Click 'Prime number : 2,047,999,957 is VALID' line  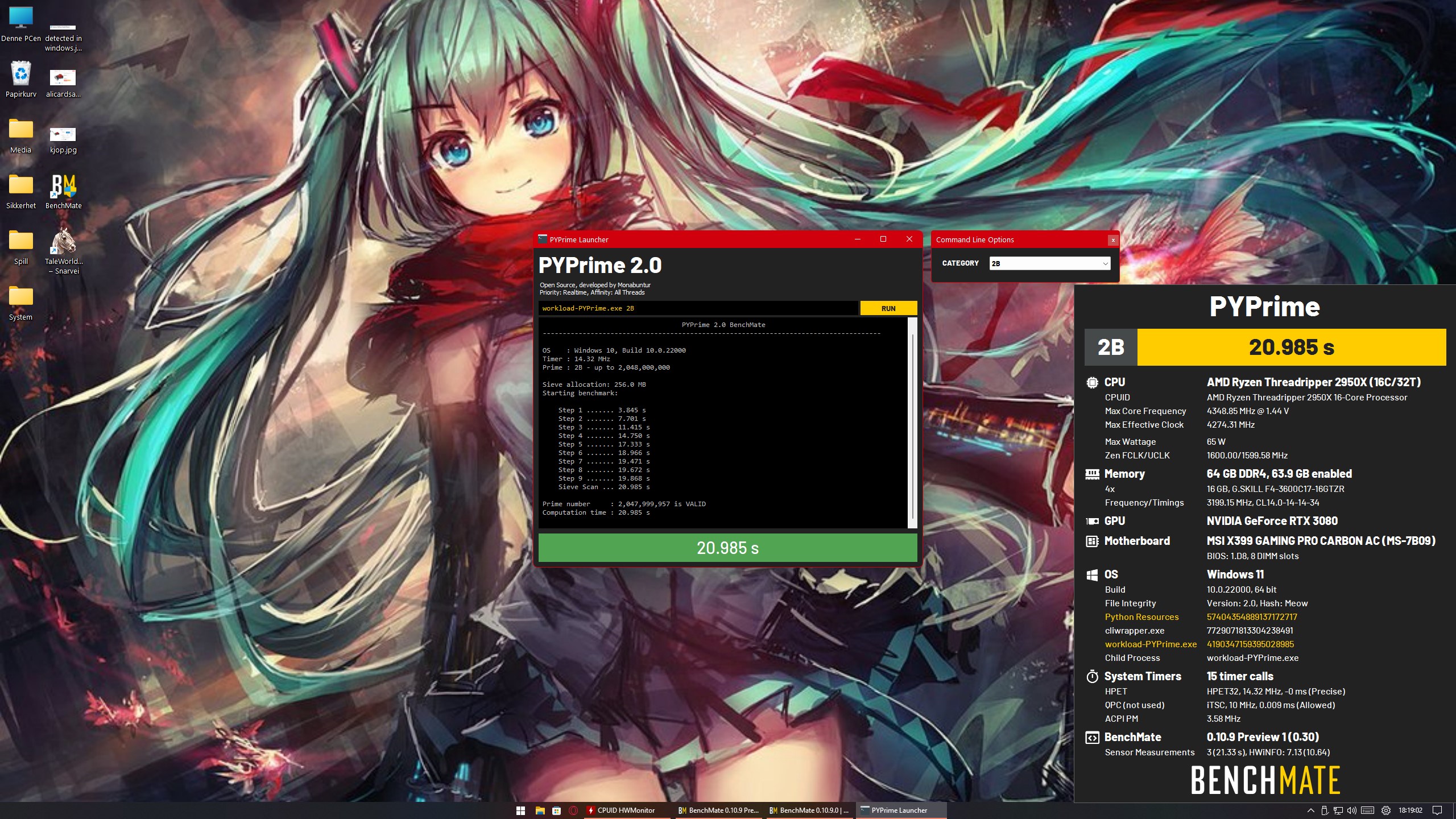pos(624,504)
